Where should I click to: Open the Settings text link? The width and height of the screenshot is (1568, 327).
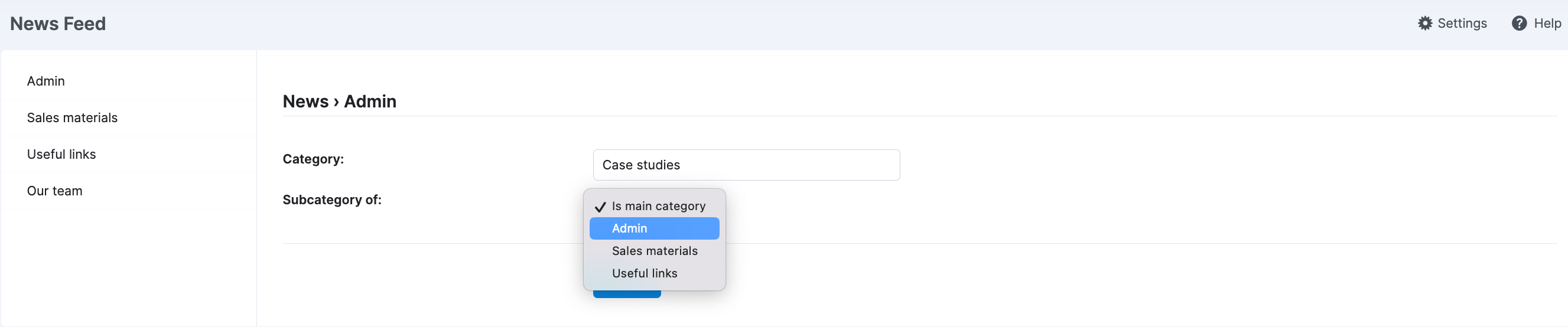tap(1462, 23)
